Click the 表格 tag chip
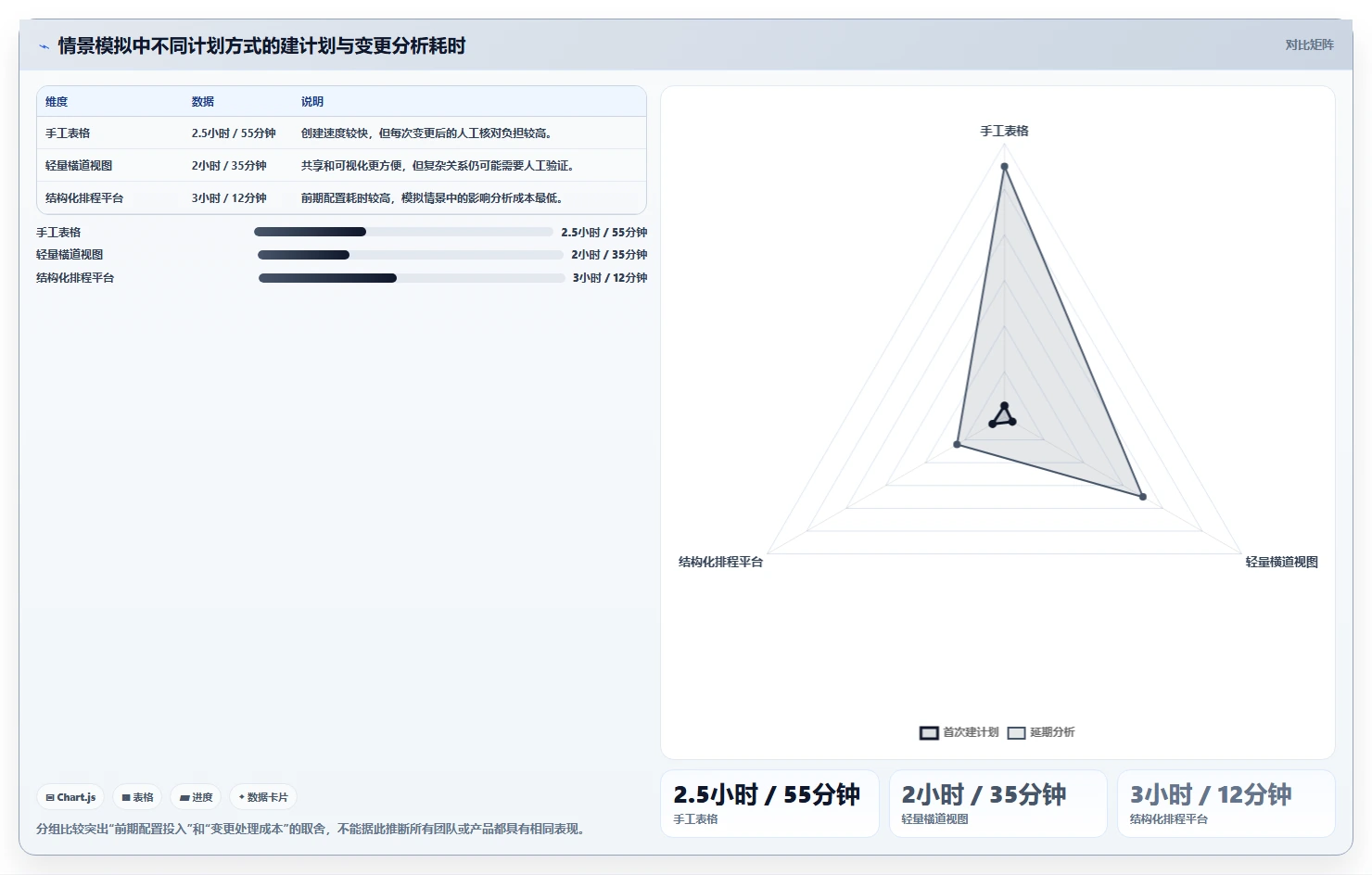Screen dimensions: 1372x875 pos(137,797)
